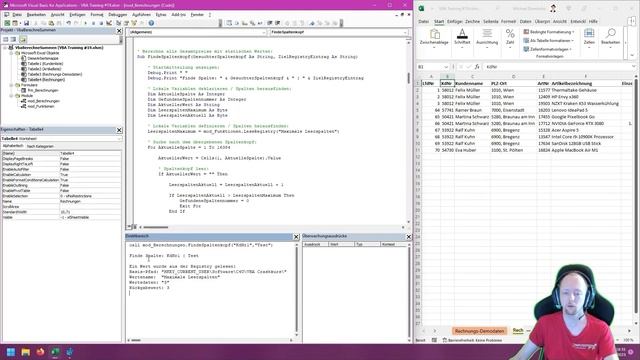Open Firefox from the taskbar
The height and width of the screenshot is (360, 640).
(40, 351)
